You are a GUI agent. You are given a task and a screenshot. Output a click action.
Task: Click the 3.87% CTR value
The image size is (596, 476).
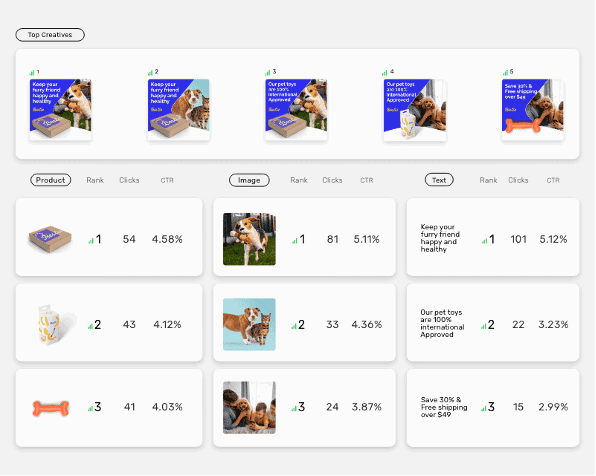coord(366,407)
